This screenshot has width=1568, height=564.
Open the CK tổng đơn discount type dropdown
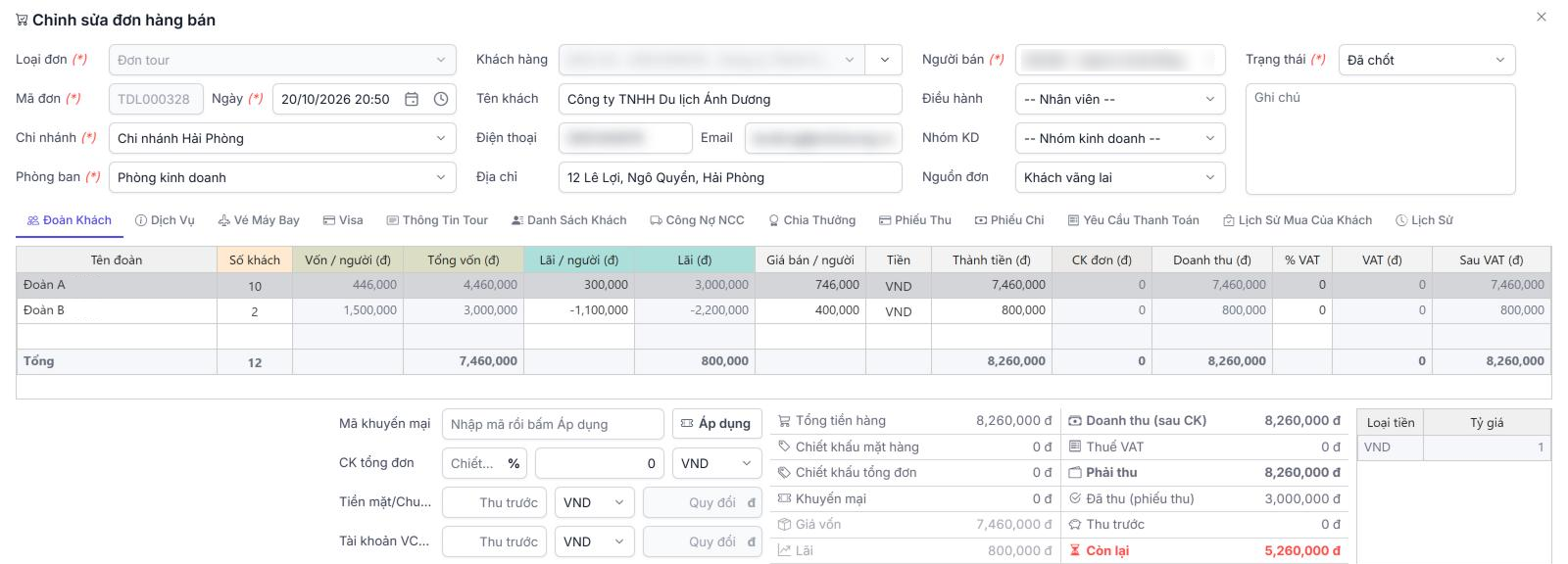[485, 463]
